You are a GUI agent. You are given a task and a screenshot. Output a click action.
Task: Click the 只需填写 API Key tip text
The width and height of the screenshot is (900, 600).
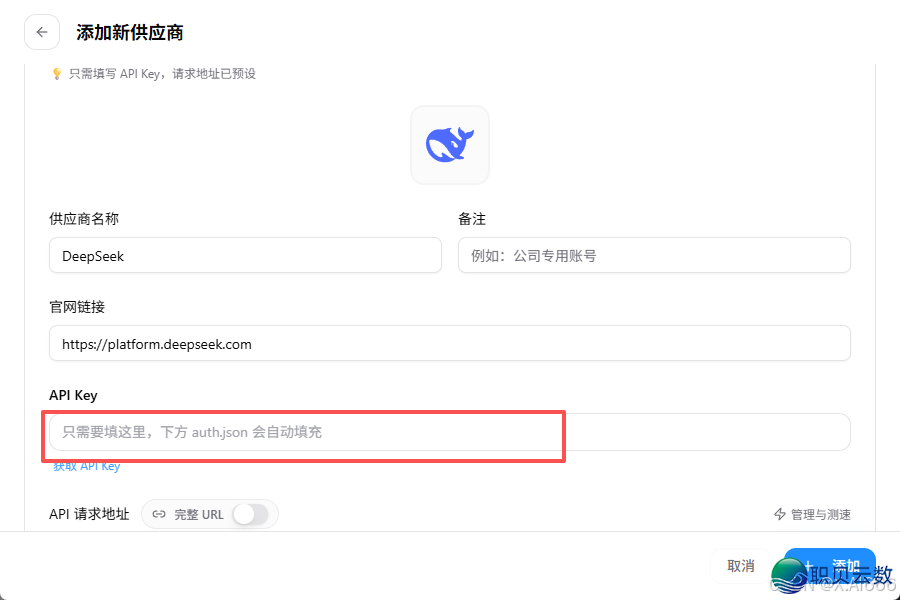(162, 73)
